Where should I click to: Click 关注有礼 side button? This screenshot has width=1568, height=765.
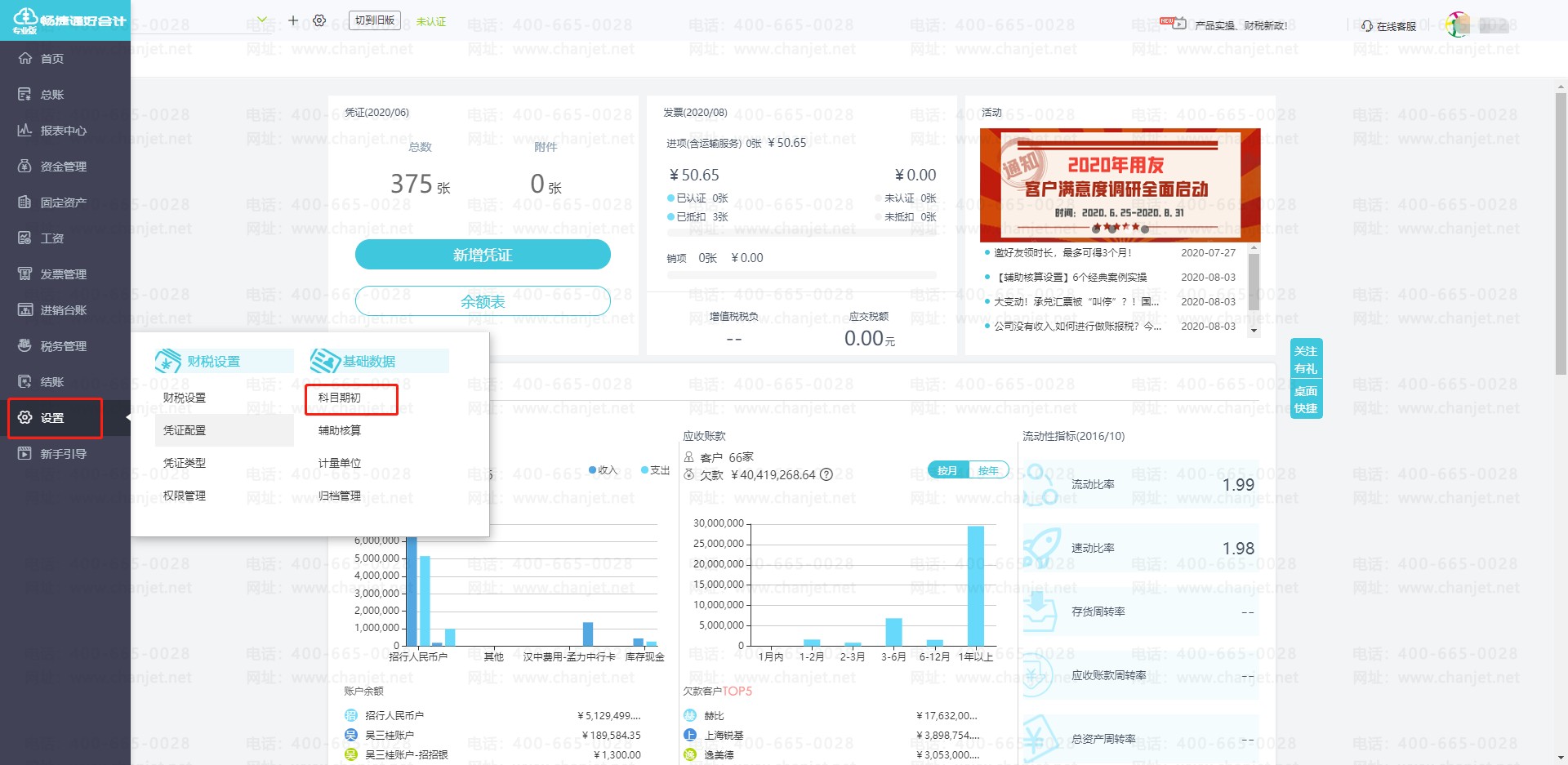(x=1306, y=360)
